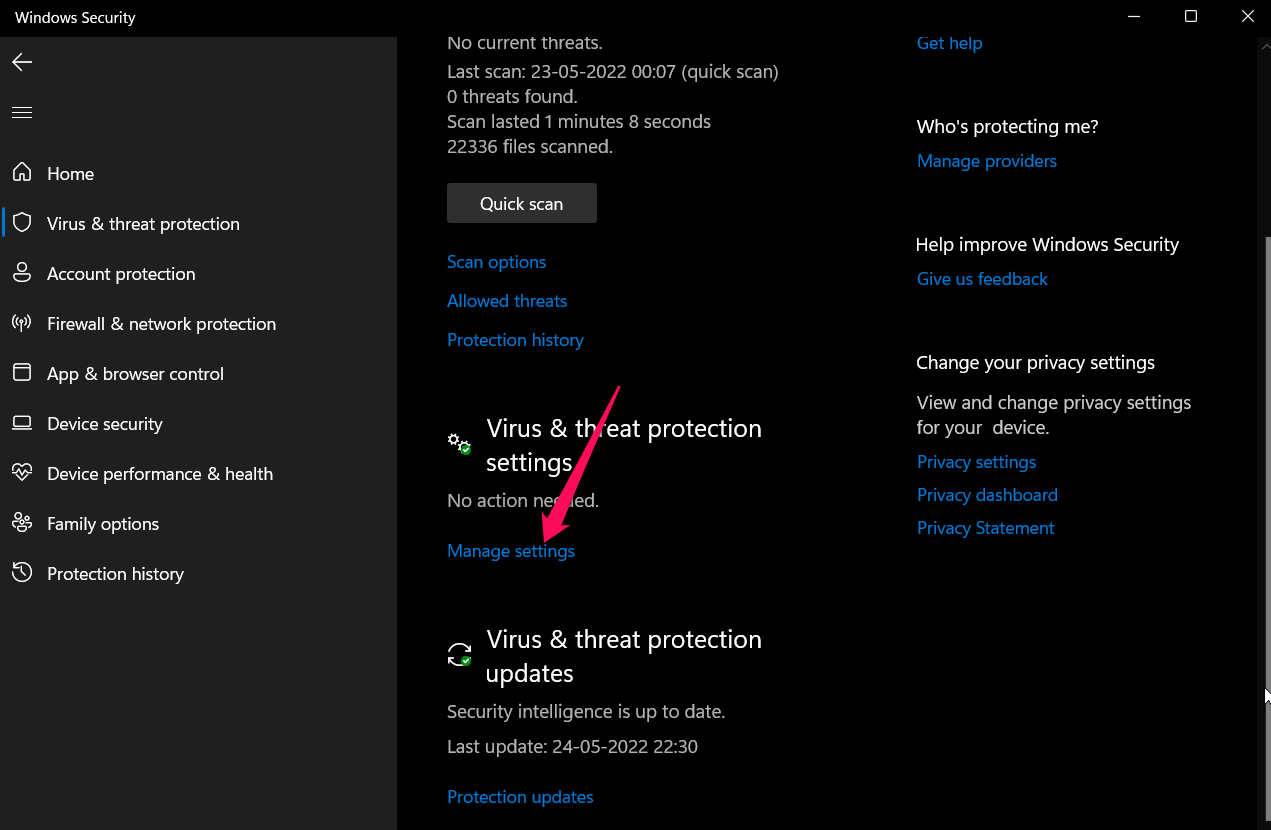Click the Family options people icon

[22, 523]
